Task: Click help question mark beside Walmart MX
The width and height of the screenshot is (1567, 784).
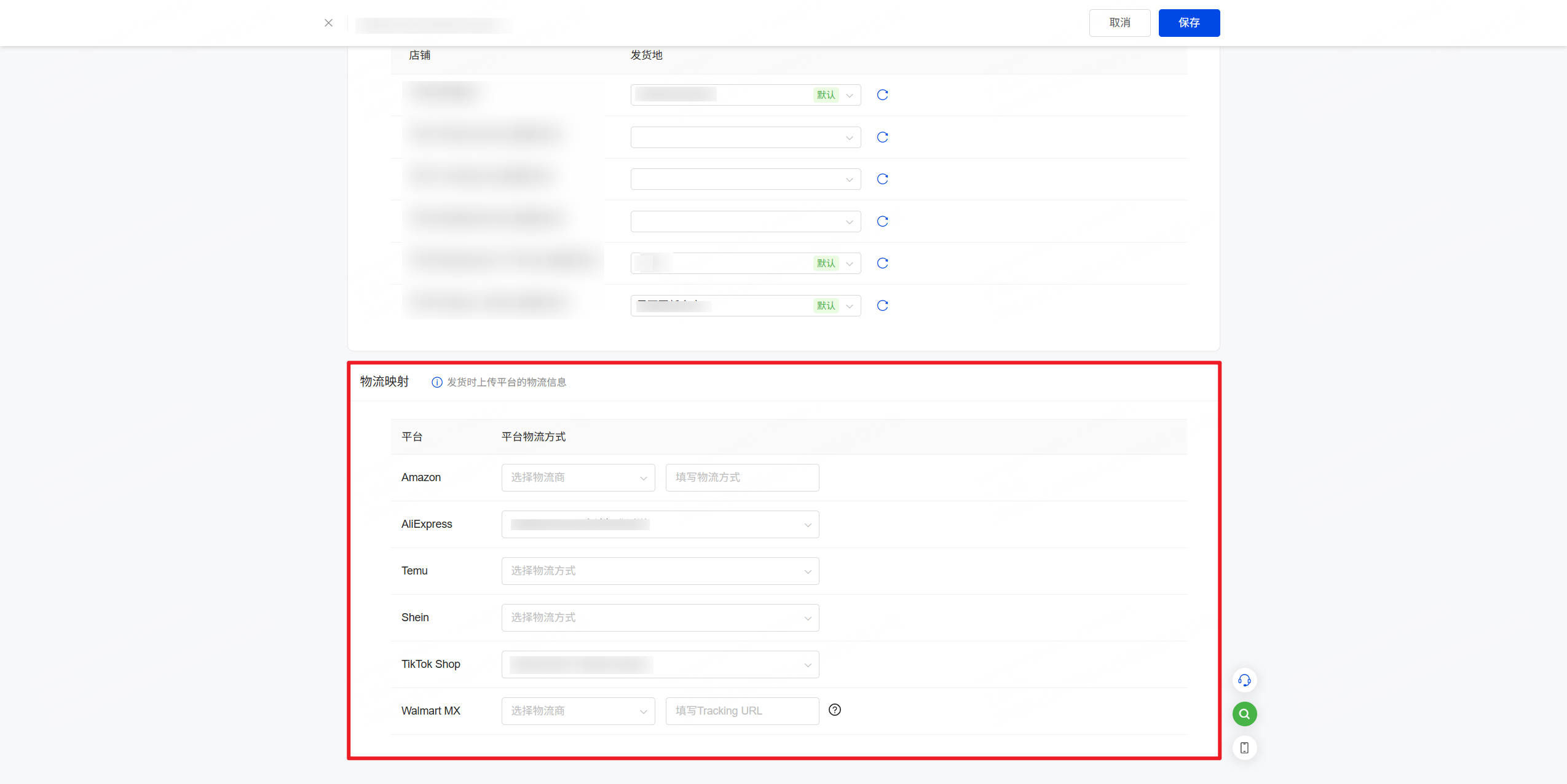Action: [834, 710]
